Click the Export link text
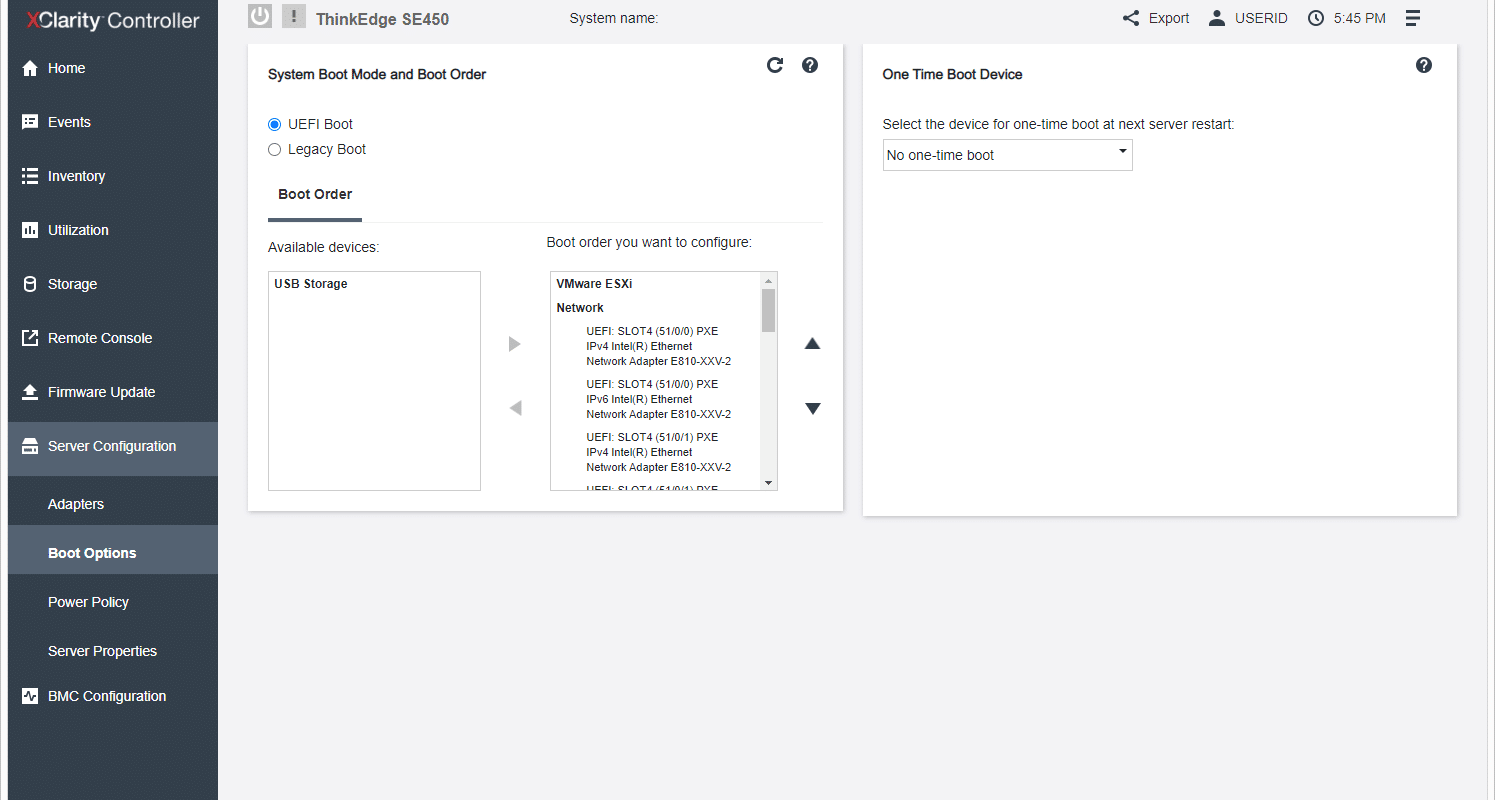This screenshot has height=800, width=1495. pos(1169,18)
